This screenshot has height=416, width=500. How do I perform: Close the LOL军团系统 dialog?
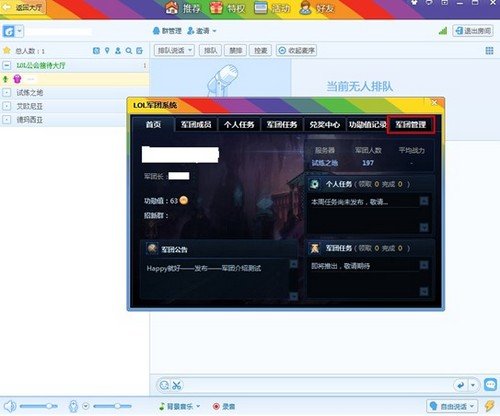coord(434,103)
